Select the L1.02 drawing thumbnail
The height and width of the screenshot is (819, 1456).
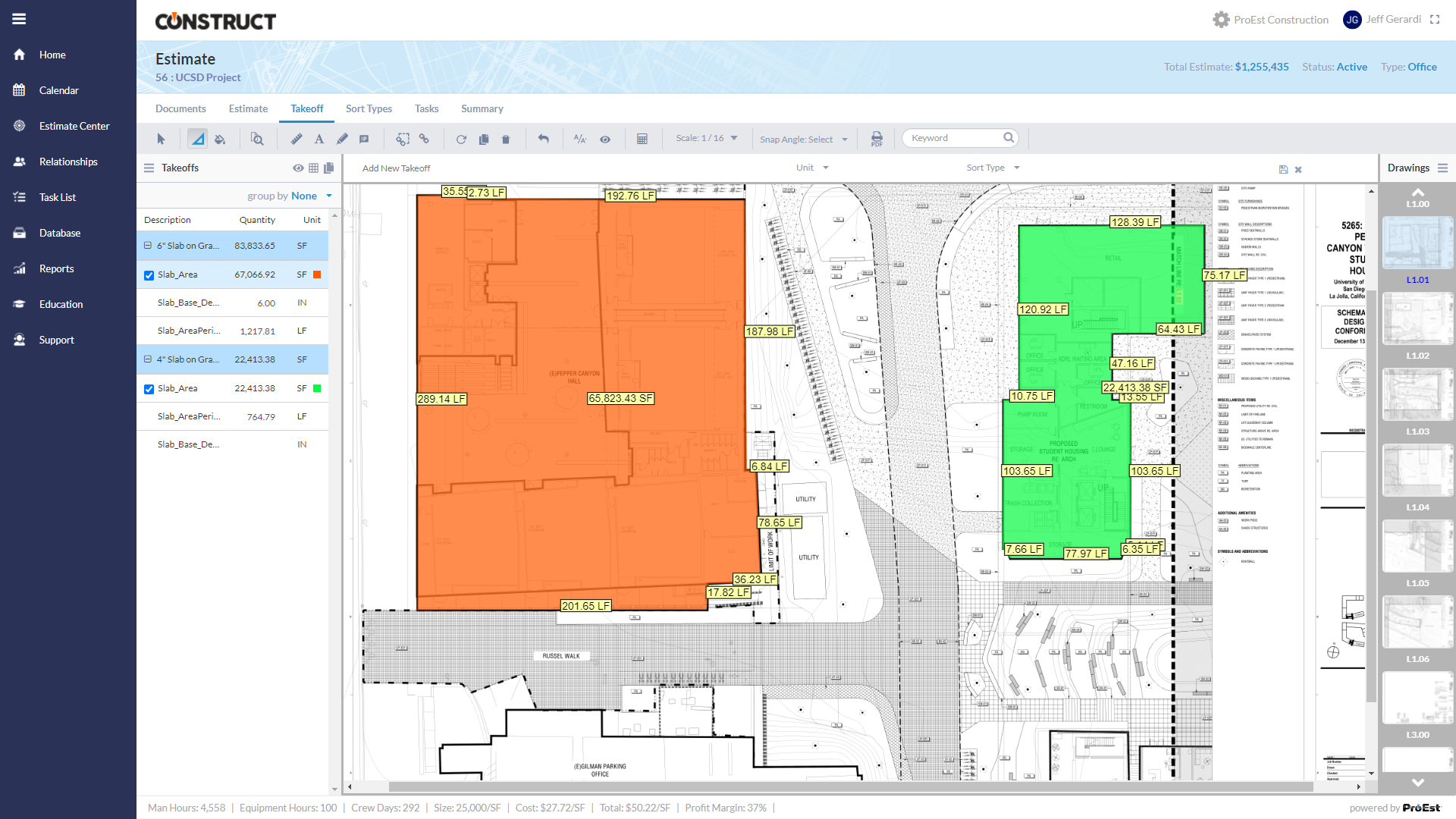point(1417,319)
